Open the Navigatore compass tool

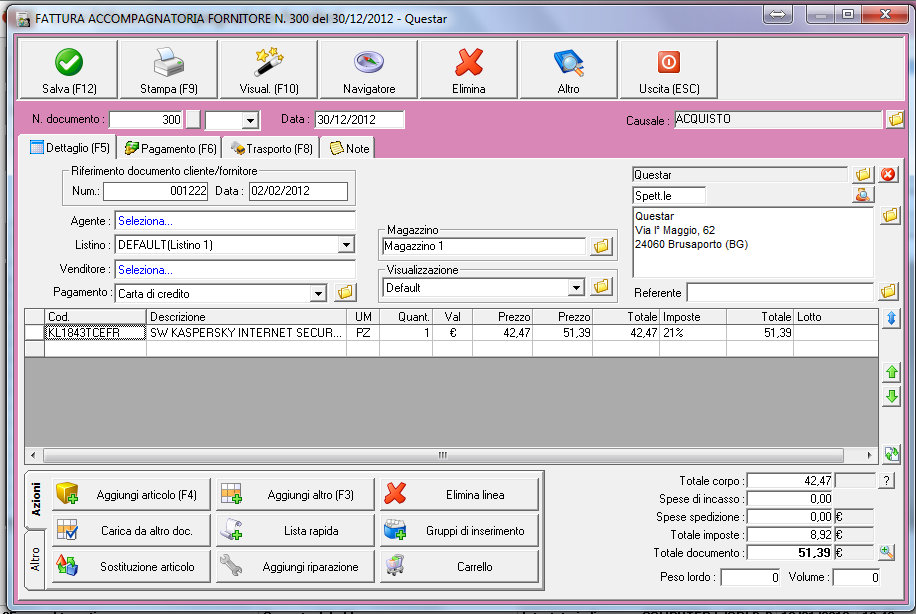(368, 71)
